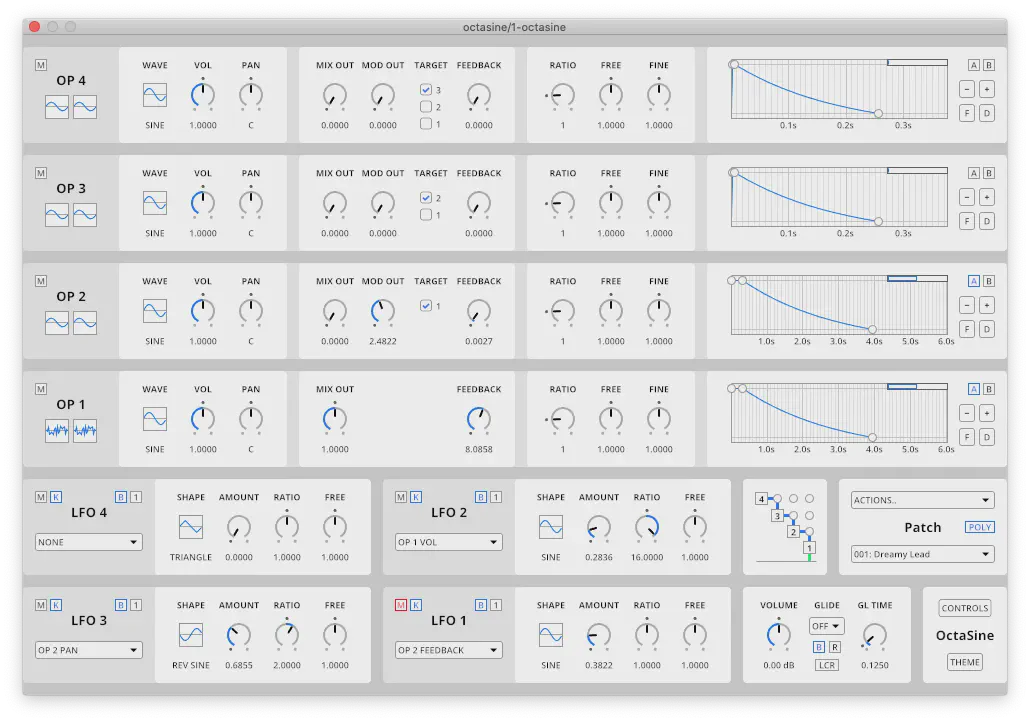Open the LFO 4 target dropdown set to NONE
This screenshot has width=1030, height=722.
coord(89,542)
